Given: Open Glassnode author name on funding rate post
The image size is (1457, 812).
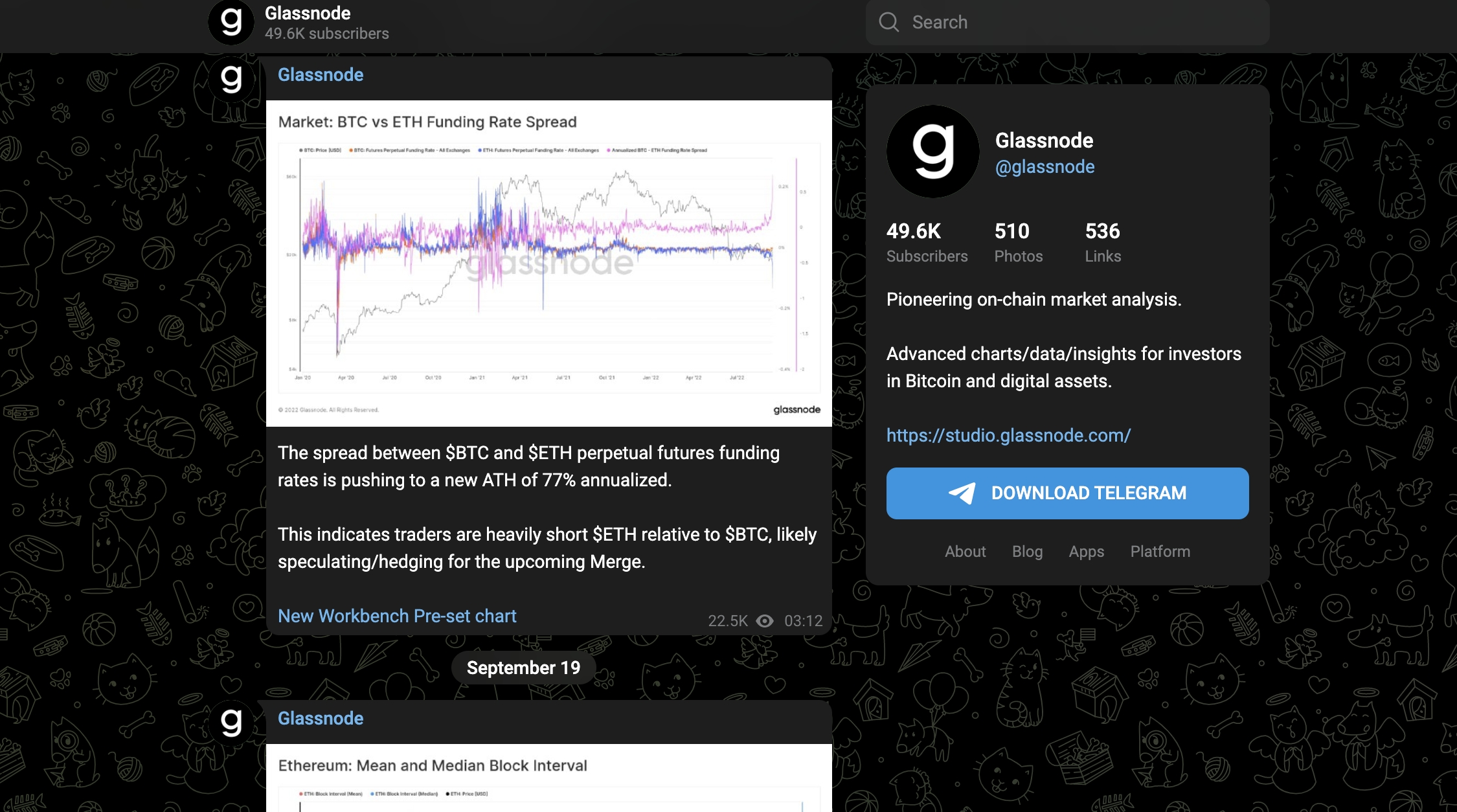Looking at the screenshot, I should pos(321,74).
